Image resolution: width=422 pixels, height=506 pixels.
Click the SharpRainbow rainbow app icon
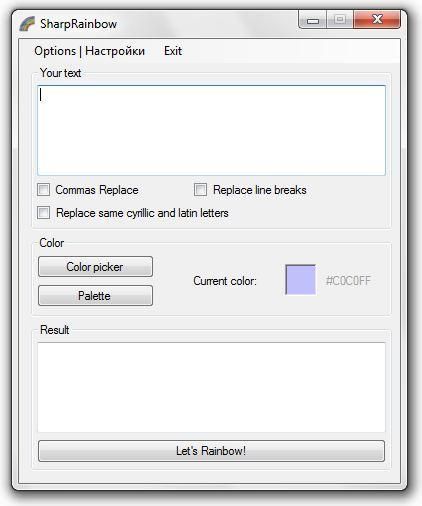pyautogui.click(x=27, y=24)
